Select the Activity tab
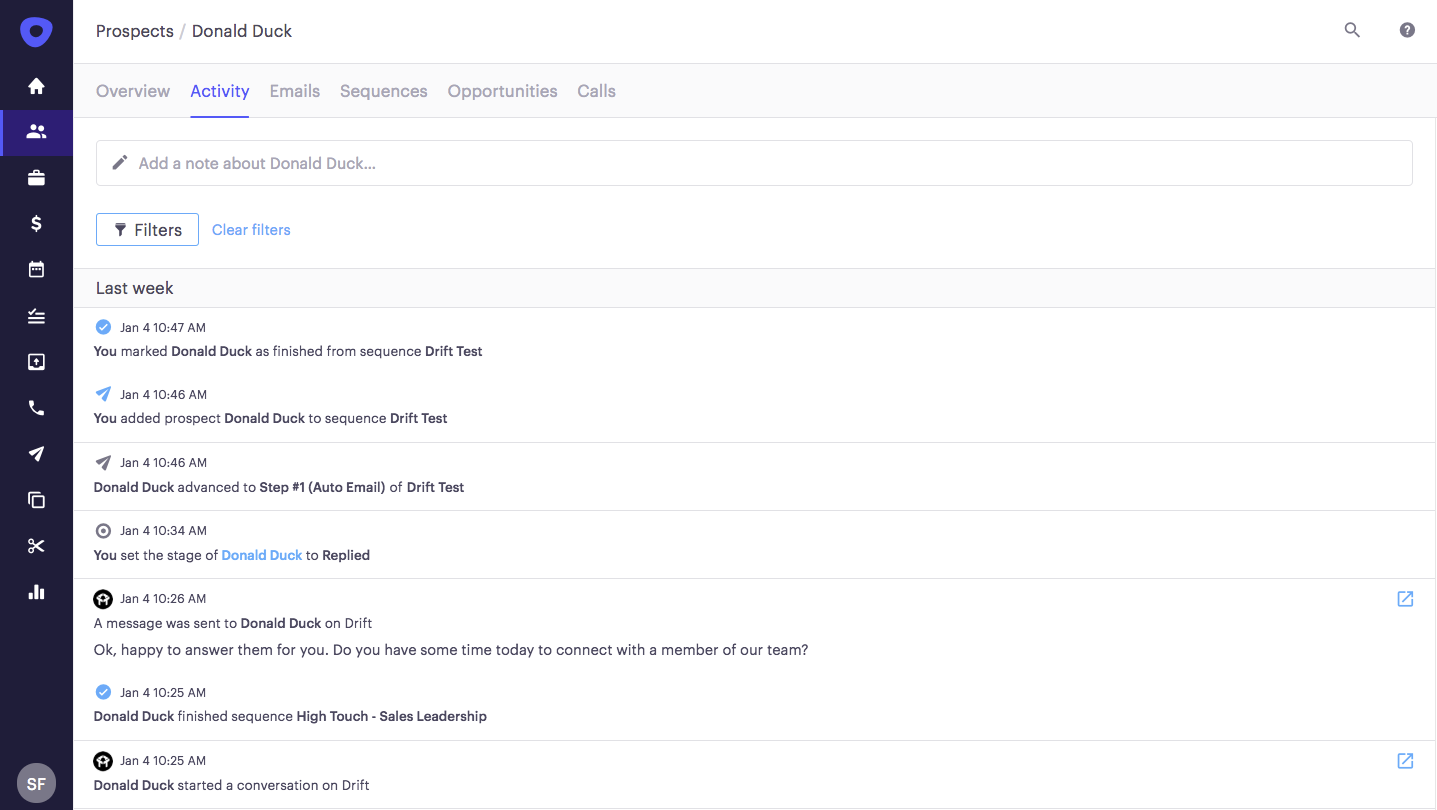The image size is (1437, 810). coord(220,91)
